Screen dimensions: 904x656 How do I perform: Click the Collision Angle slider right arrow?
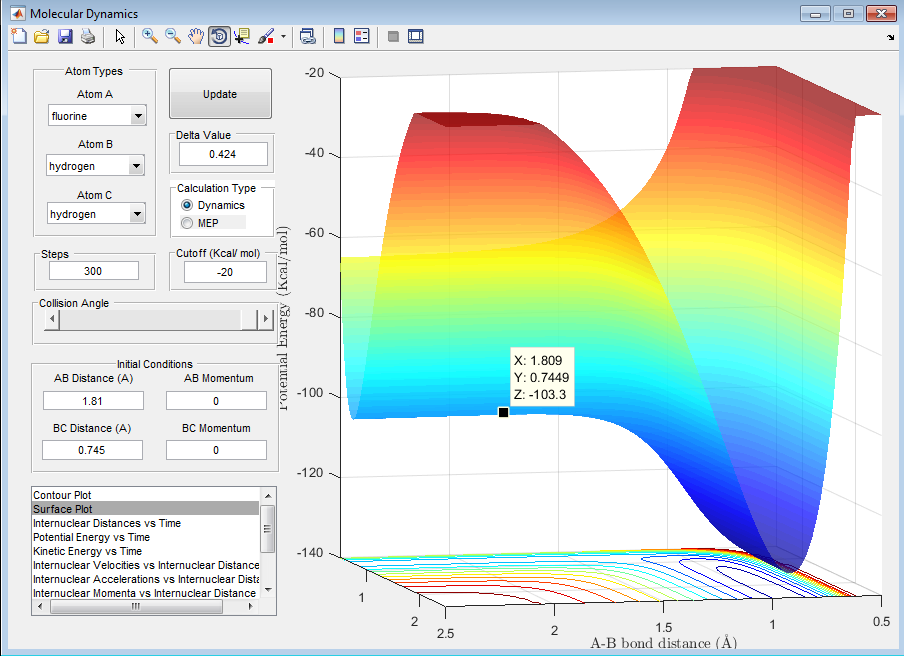click(265, 319)
